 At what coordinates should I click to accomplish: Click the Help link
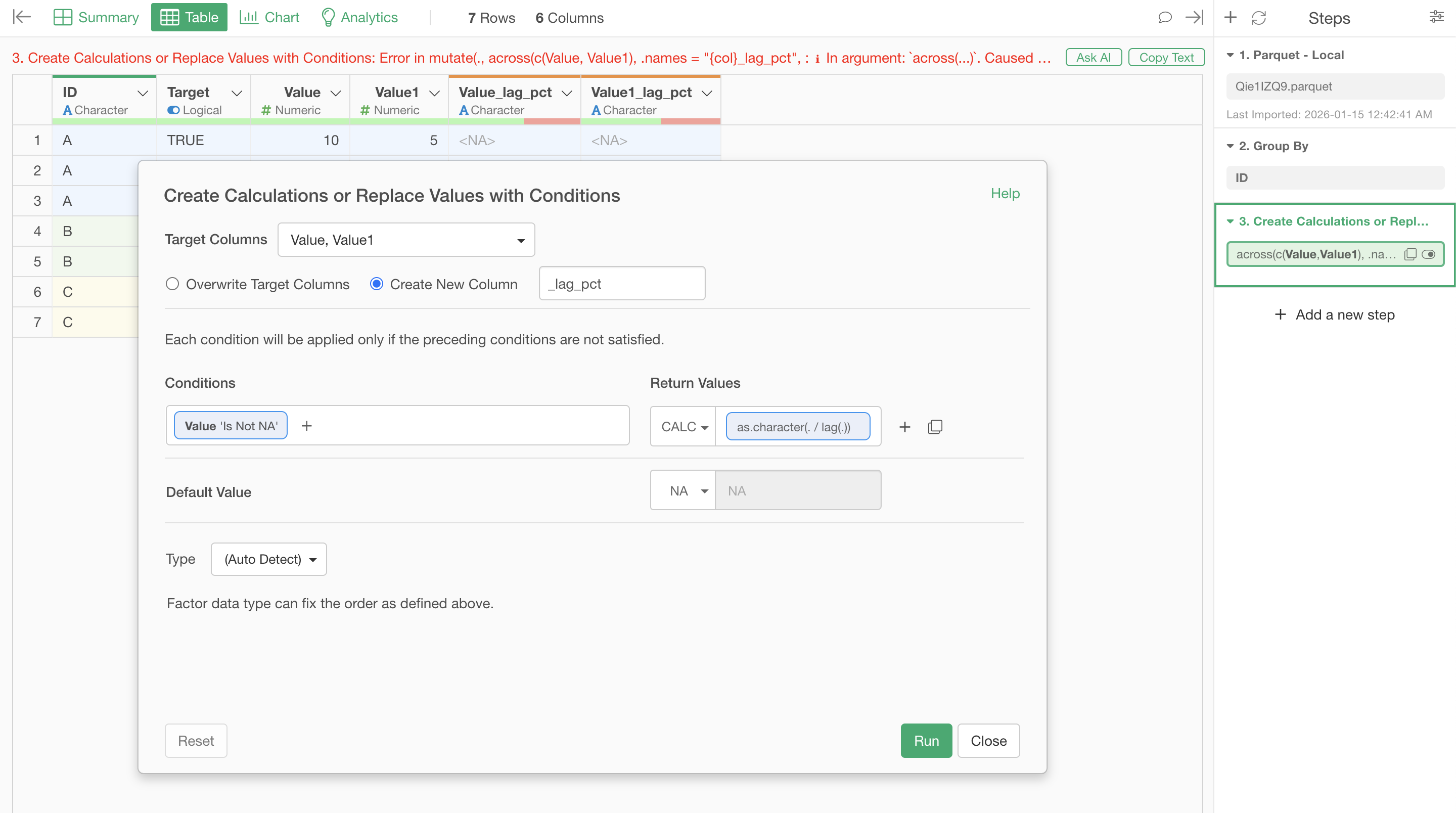[x=1005, y=193]
